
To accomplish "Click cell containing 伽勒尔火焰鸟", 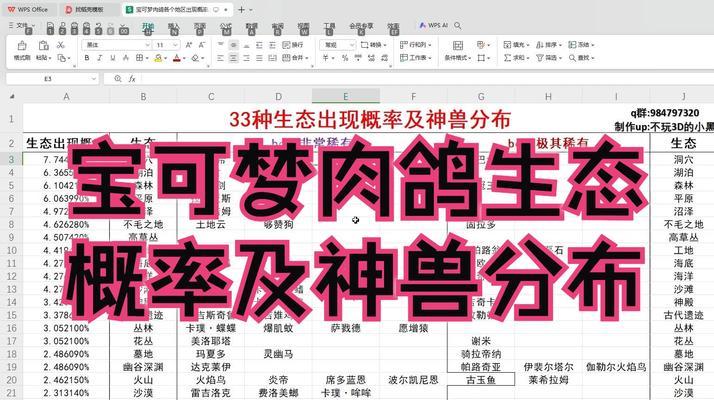I will coord(616,367).
